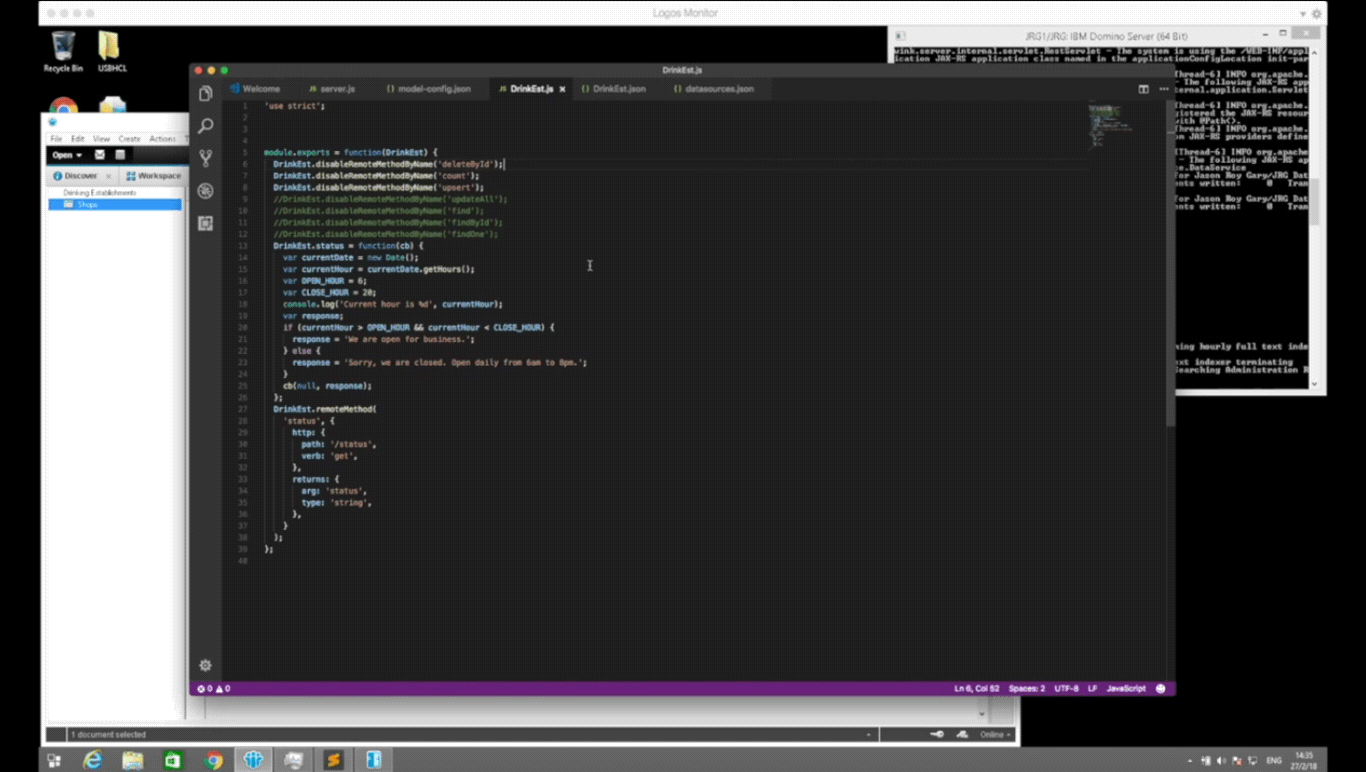Select the Shops view in navigator
The image size is (1366, 772).
tap(115, 204)
